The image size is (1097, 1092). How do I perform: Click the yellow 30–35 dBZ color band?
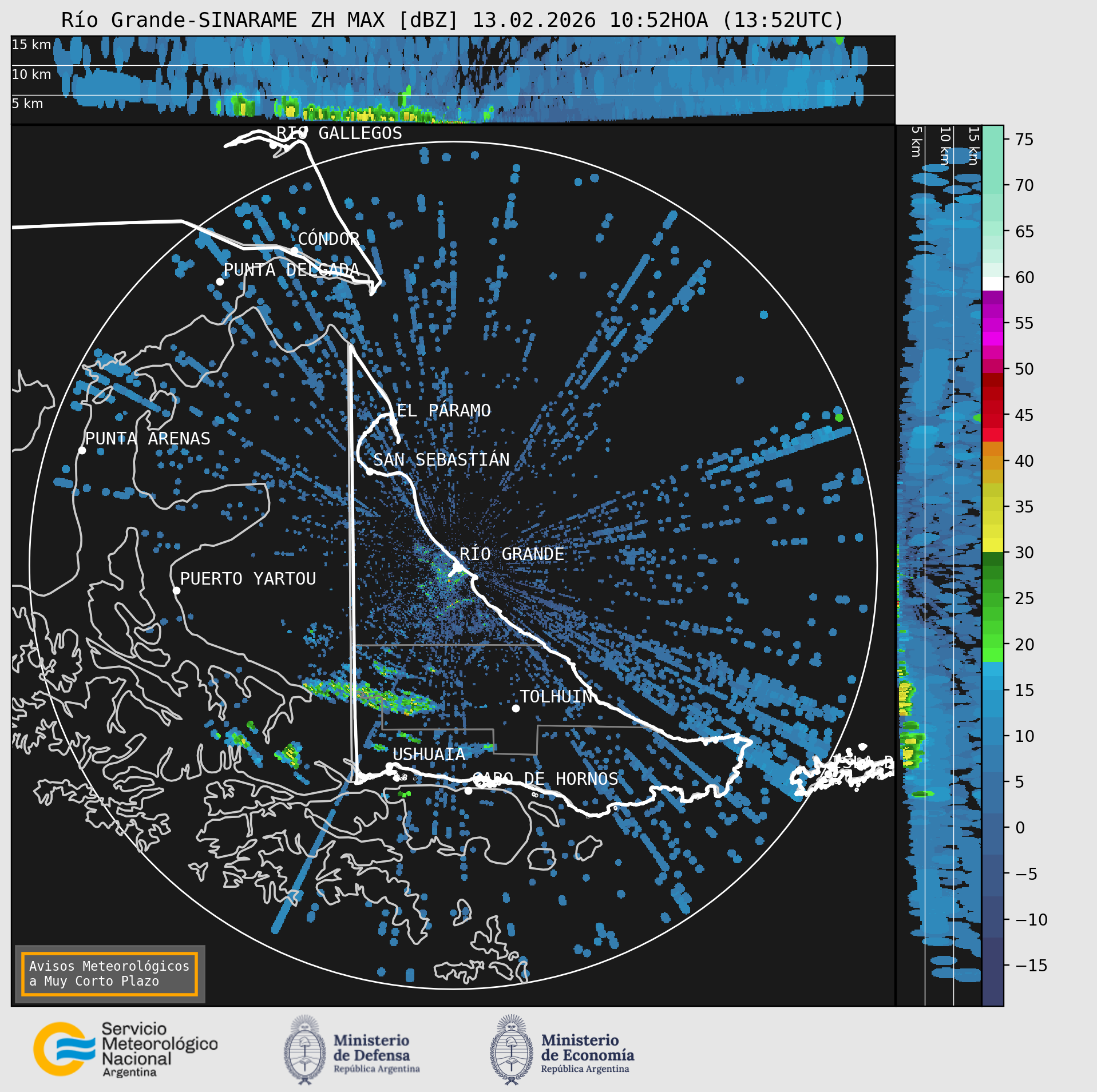[x=993, y=529]
